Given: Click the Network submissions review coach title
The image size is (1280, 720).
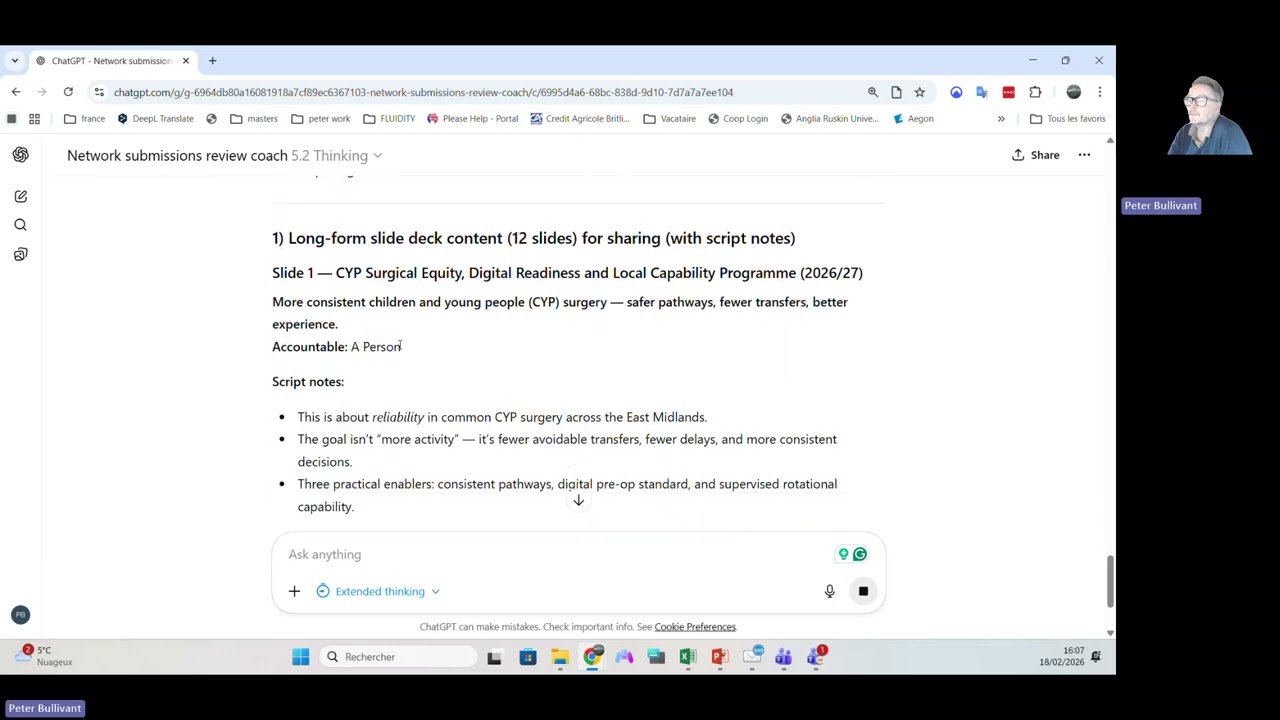Looking at the screenshot, I should click(177, 156).
